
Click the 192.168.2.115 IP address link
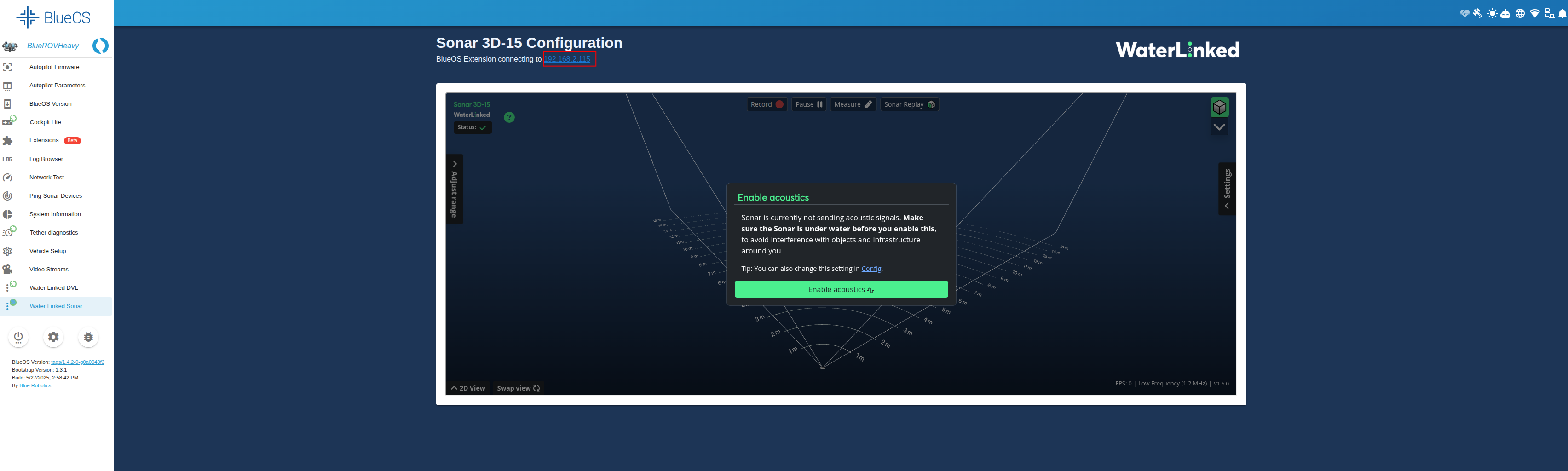(x=567, y=59)
